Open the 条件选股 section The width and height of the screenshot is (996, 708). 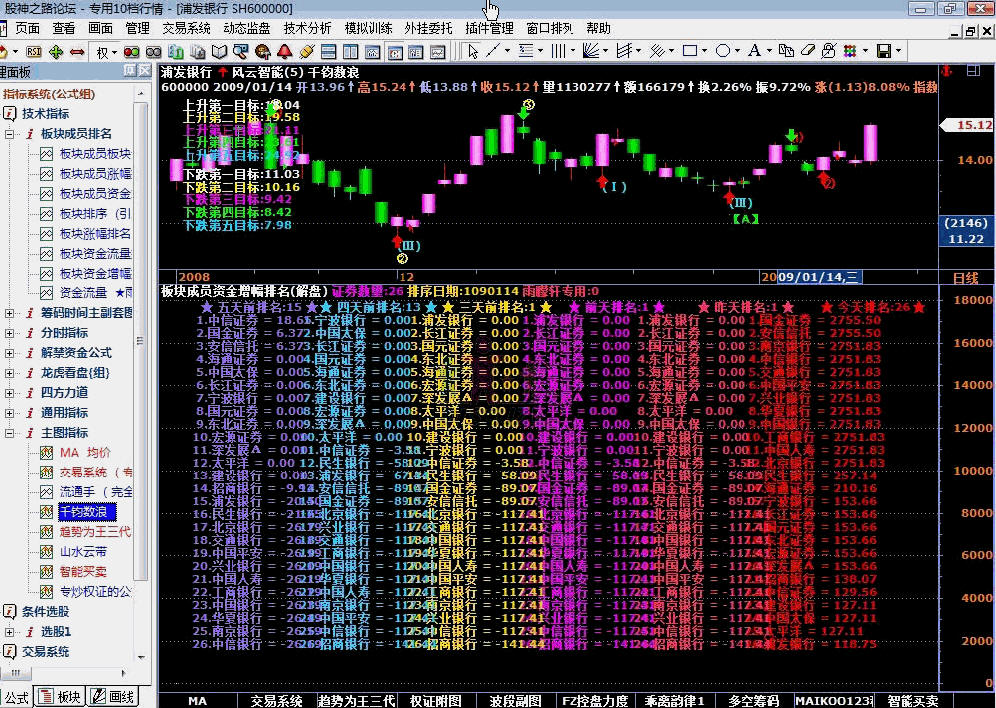[45, 612]
